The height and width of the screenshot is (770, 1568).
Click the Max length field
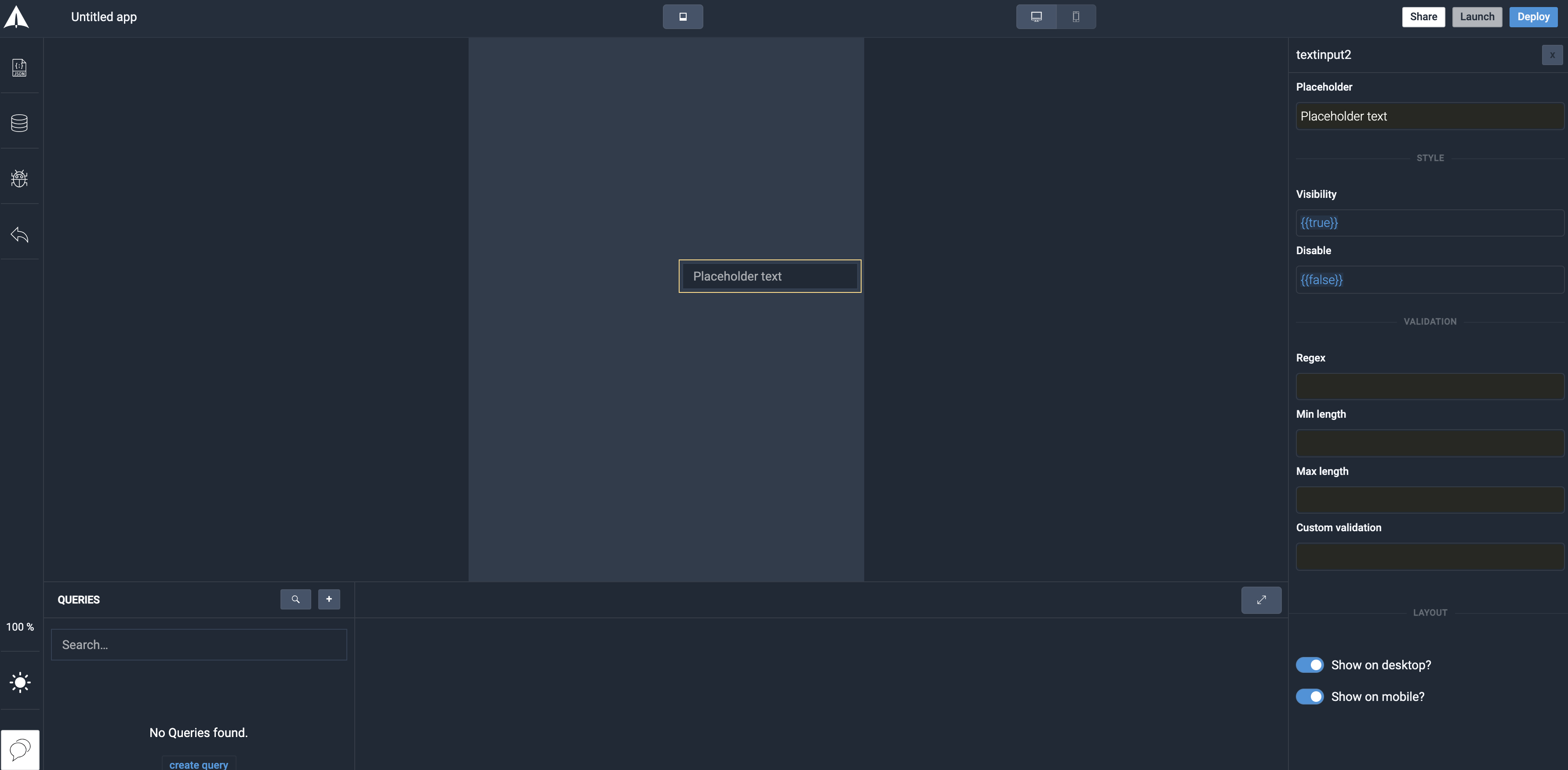point(1430,500)
